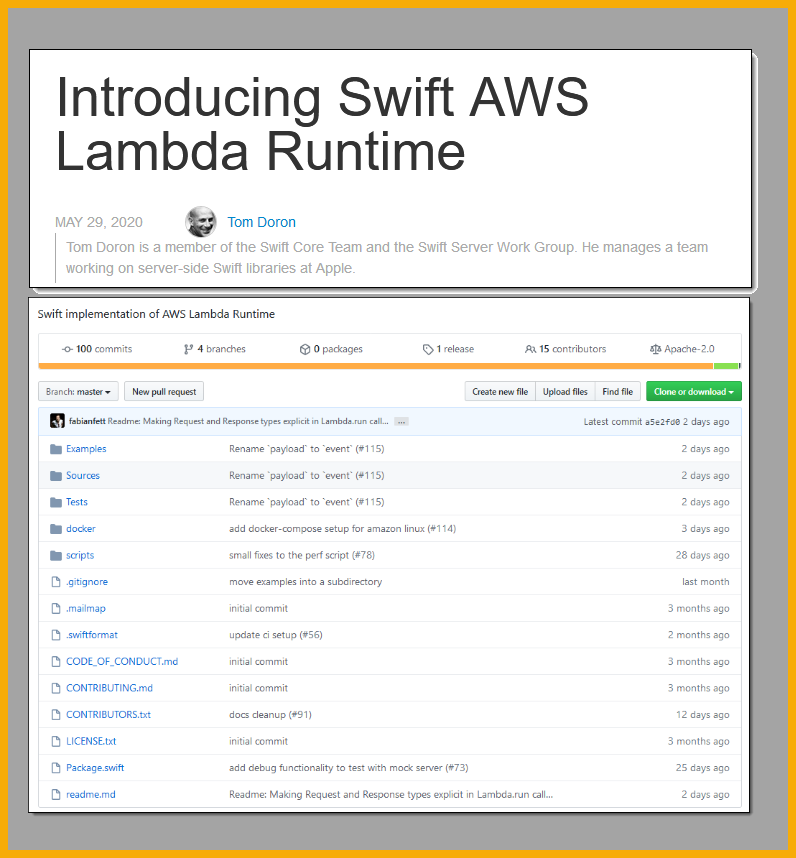Viewport: 796px width, 858px height.
Task: Click the LICENSE.txt file icon
Action: [56, 741]
